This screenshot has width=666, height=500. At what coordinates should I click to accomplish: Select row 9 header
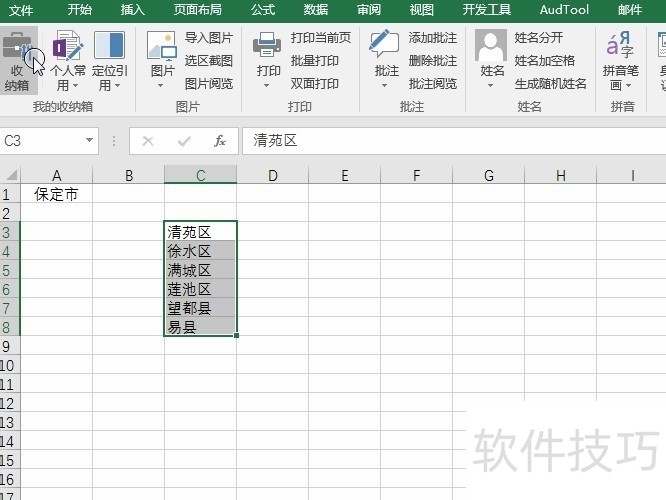[x=10, y=346]
